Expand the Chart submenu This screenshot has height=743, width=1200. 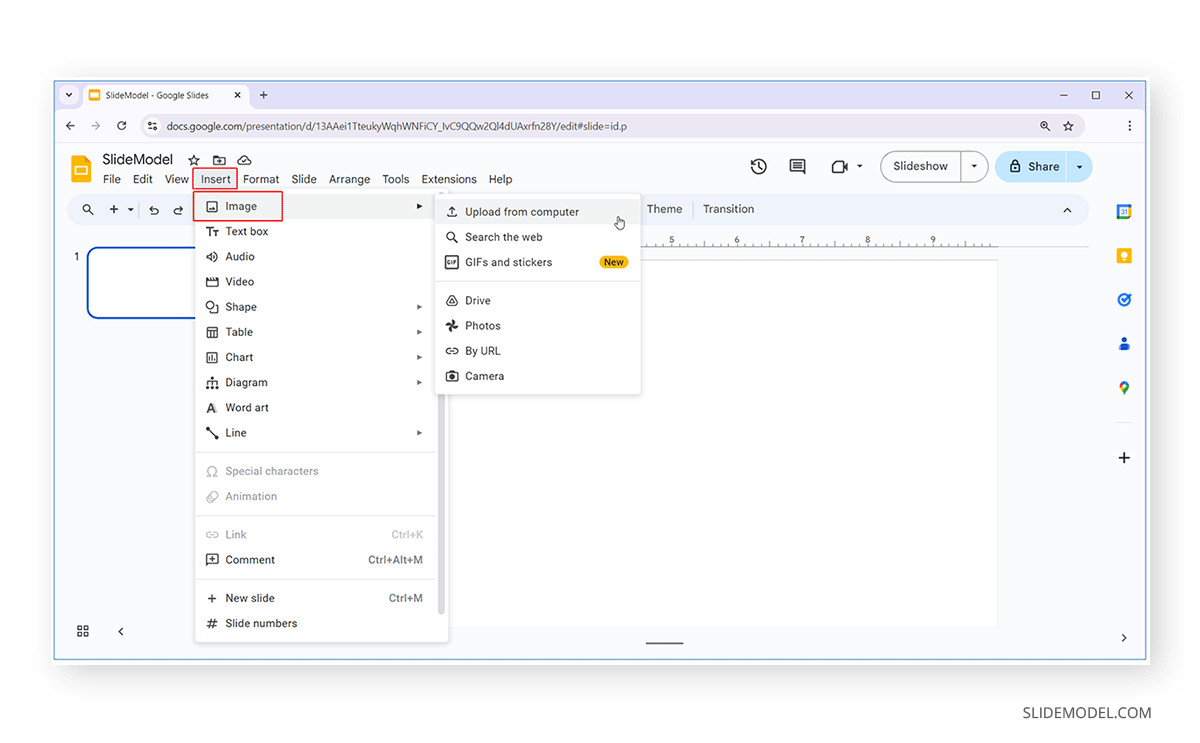(419, 357)
